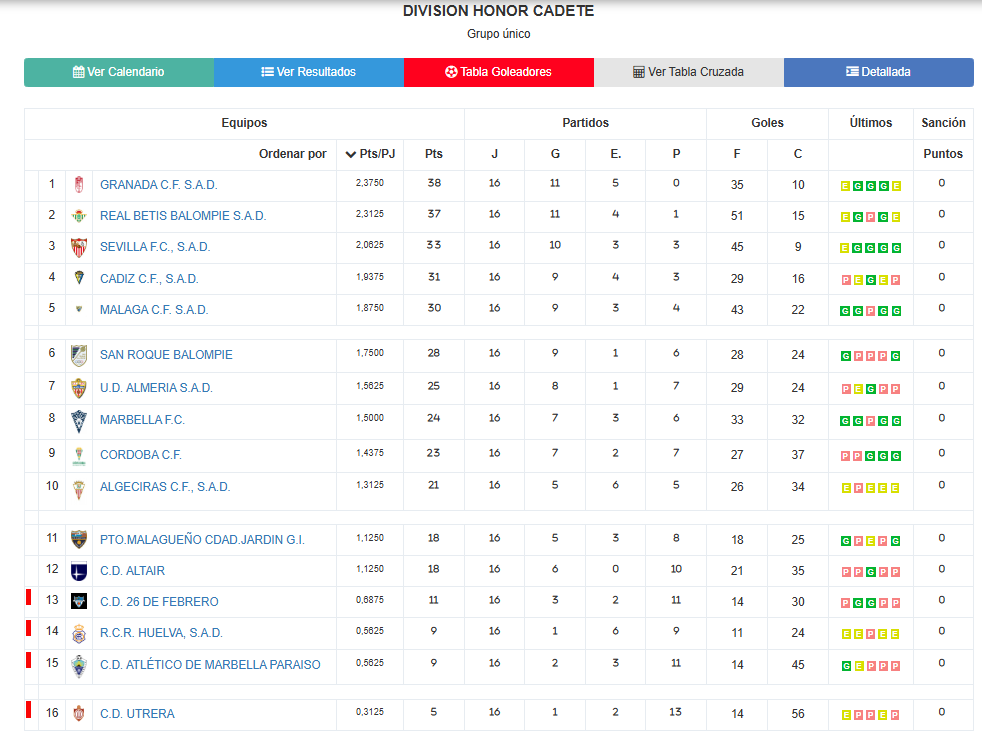
Task: Open CORDOBA C.F. team link
Action: 141,455
